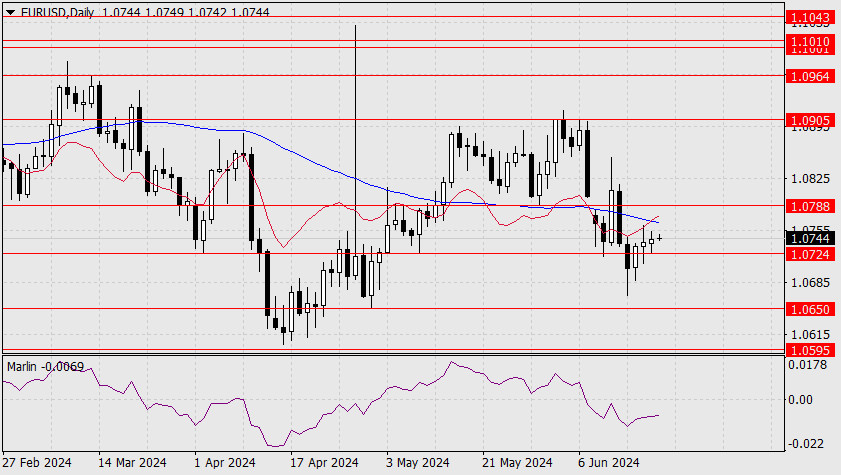Viewport: 841px width, 475px height.
Task: Open the chart menu triangle beside EURUSD
Action: 10,12
